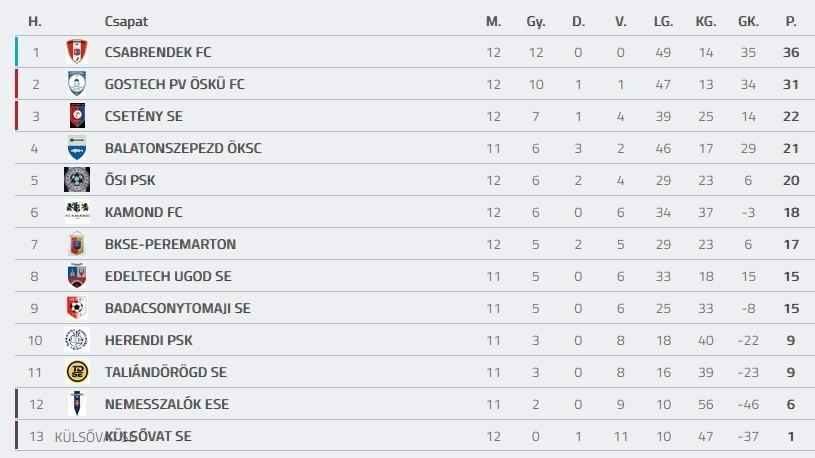Click the Csapat column header
The width and height of the screenshot is (815, 458).
126,21
